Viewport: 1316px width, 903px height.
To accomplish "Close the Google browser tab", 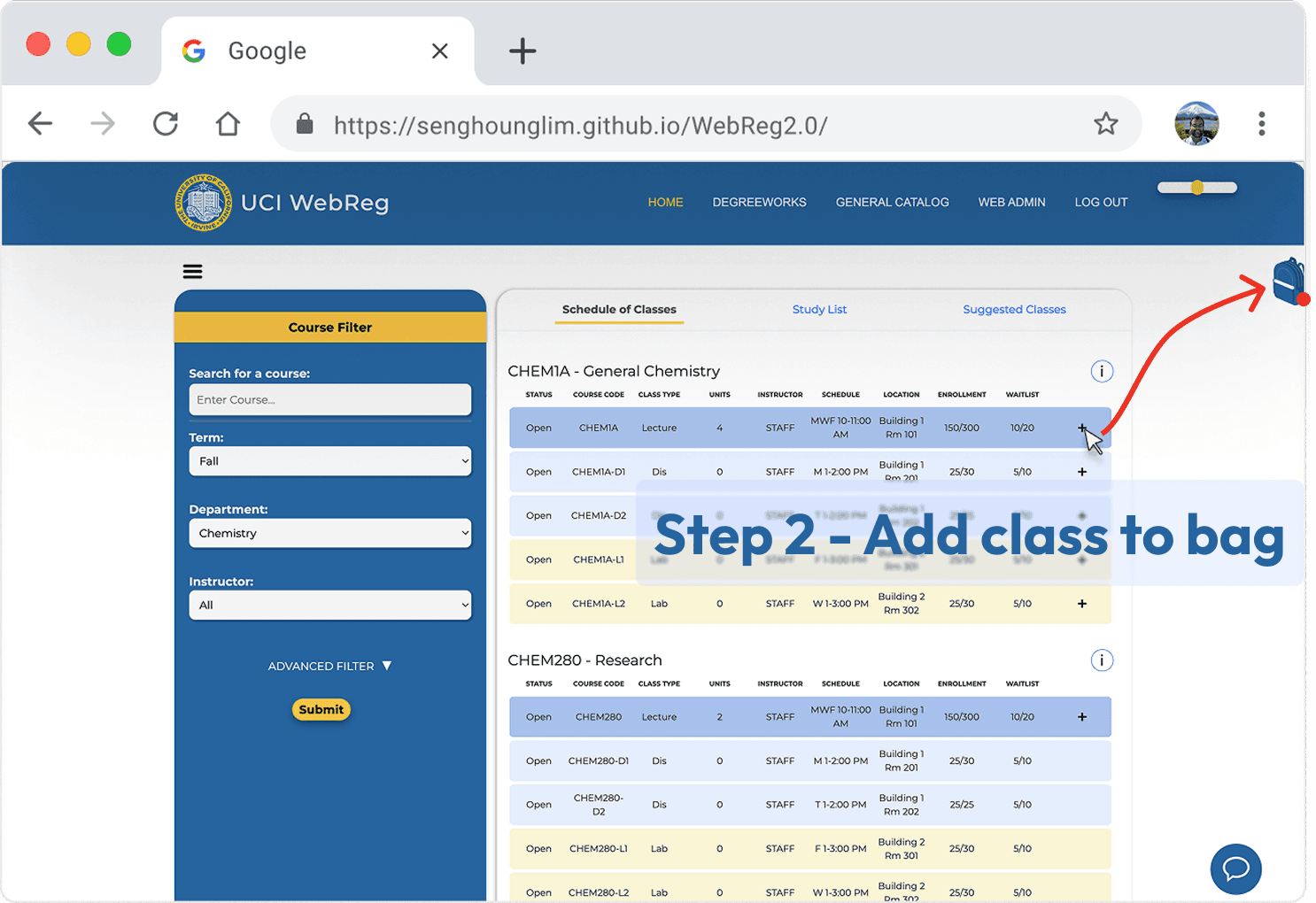I will click(x=439, y=50).
